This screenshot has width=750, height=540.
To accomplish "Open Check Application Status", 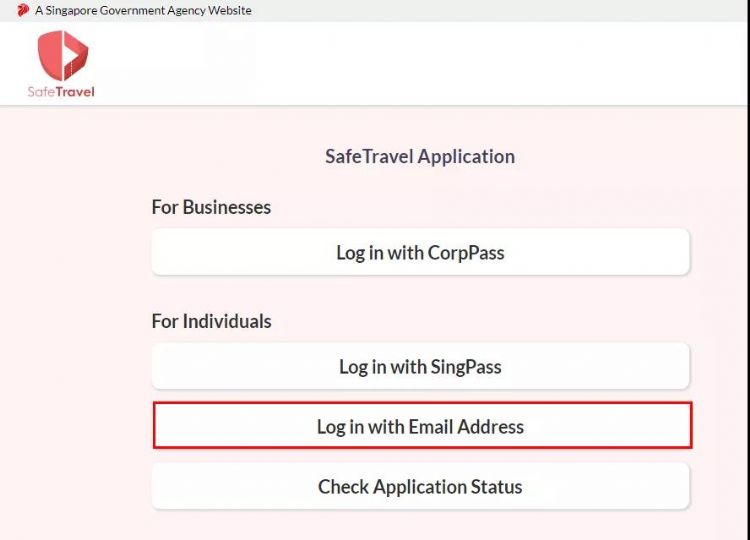I will pos(420,487).
